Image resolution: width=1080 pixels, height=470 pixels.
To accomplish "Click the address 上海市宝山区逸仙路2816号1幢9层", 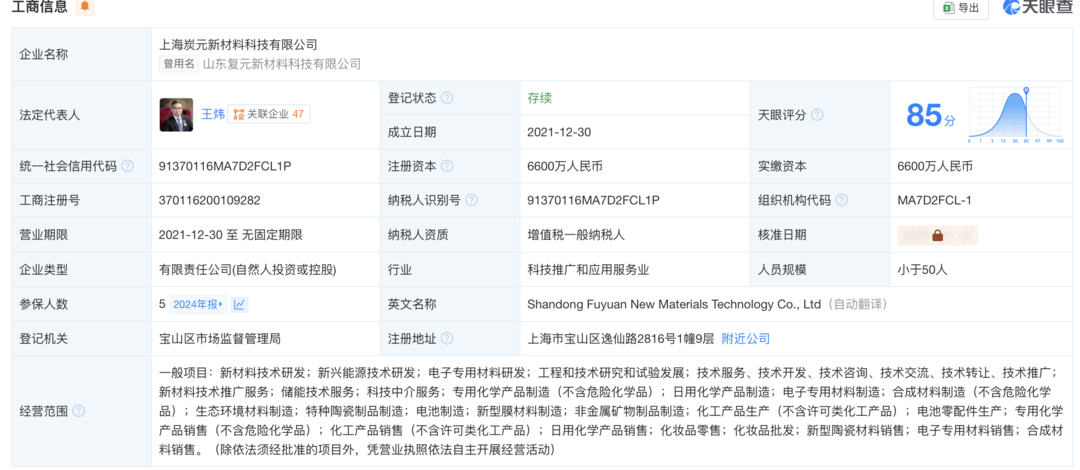I will coord(620,338).
